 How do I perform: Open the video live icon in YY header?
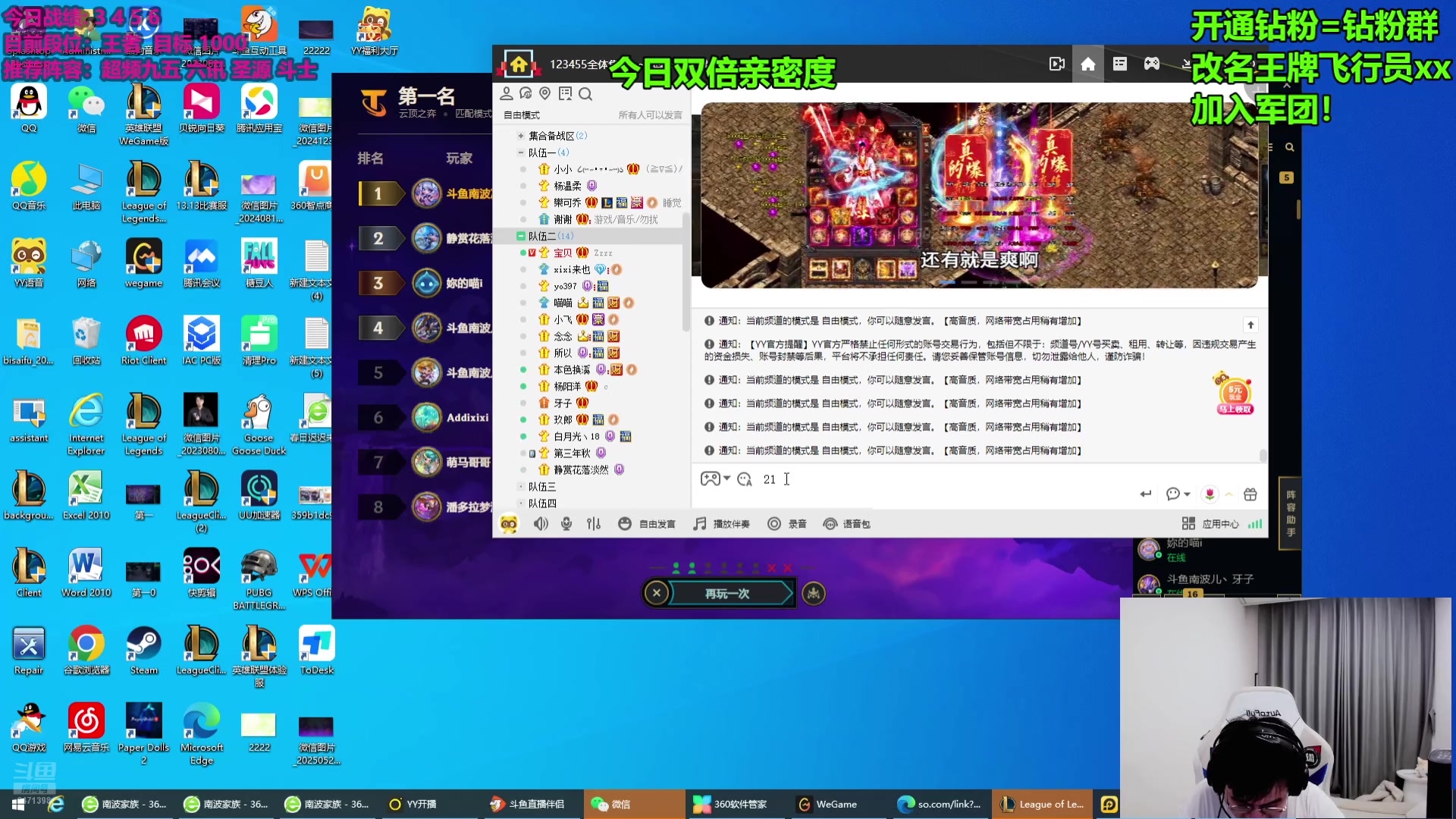pos(1057,64)
